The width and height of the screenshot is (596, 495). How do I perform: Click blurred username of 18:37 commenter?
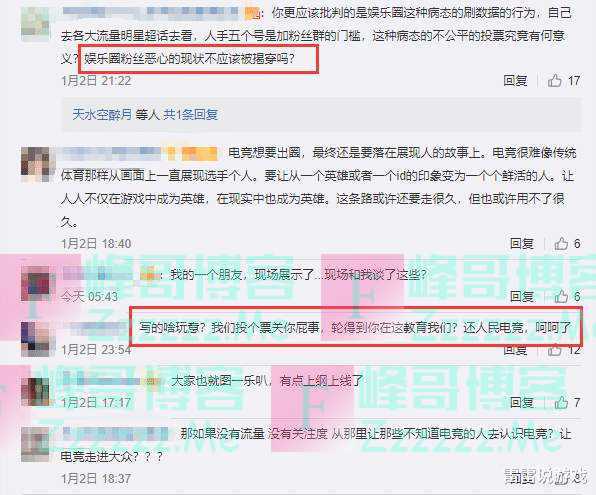[115, 434]
